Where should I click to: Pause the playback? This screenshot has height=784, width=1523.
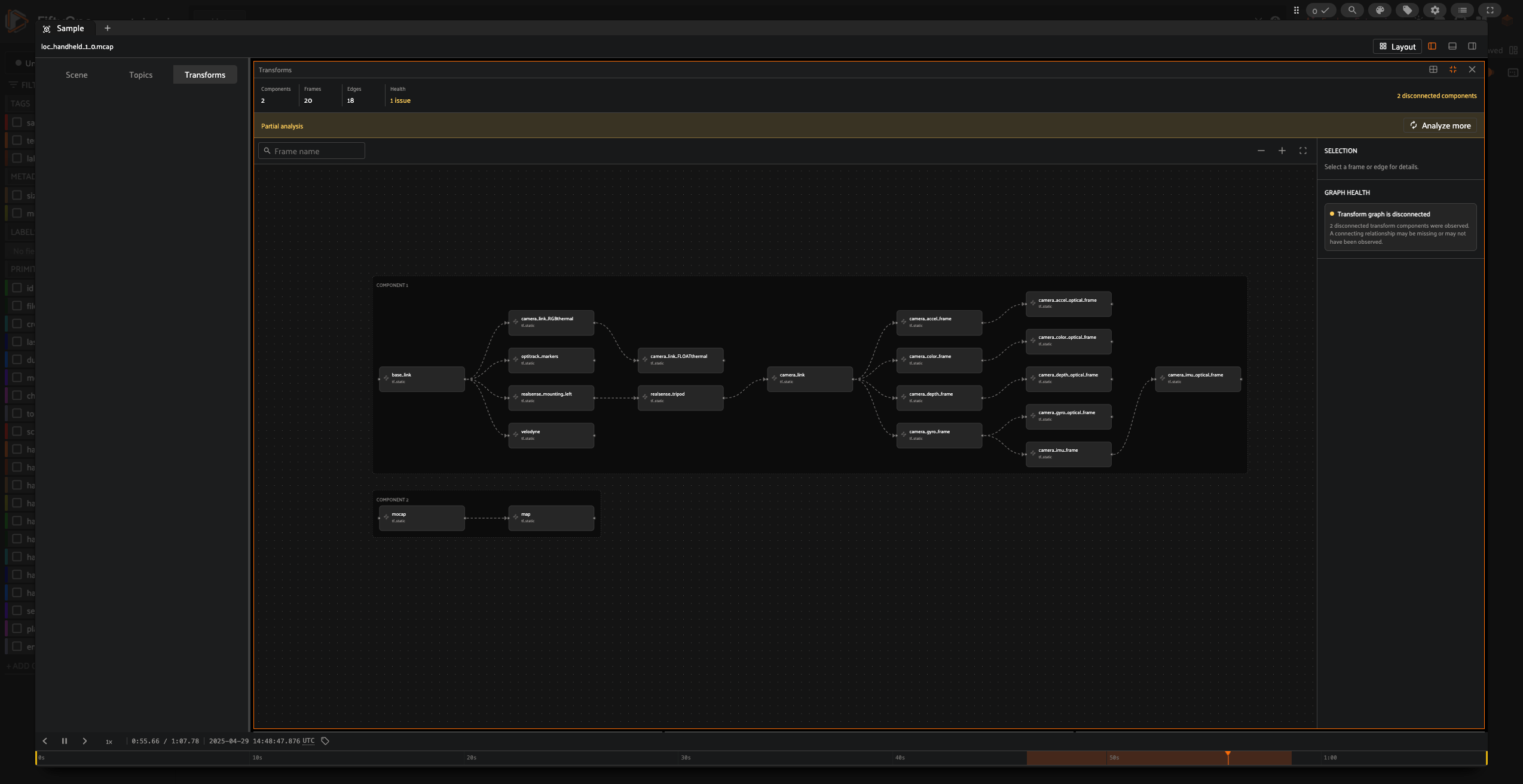point(65,741)
